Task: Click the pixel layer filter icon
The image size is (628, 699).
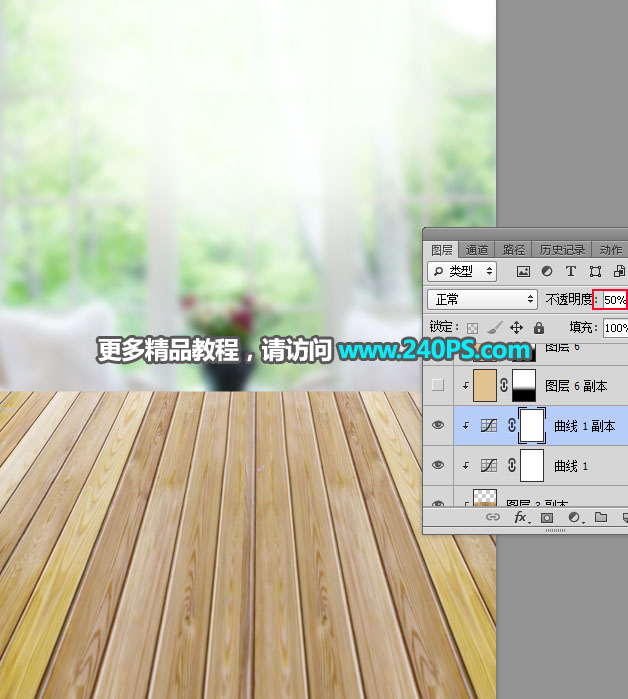Action: point(523,271)
